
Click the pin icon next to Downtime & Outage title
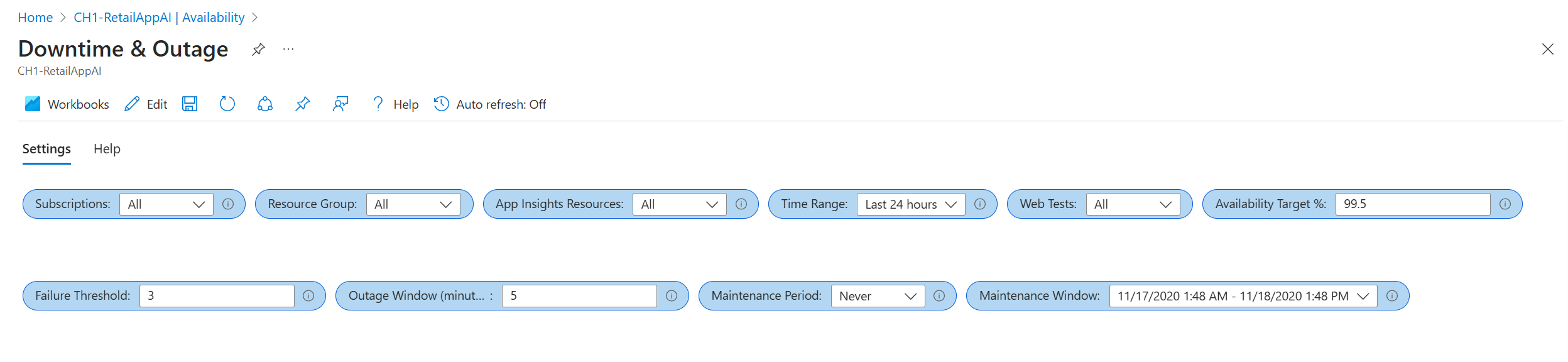[x=258, y=49]
